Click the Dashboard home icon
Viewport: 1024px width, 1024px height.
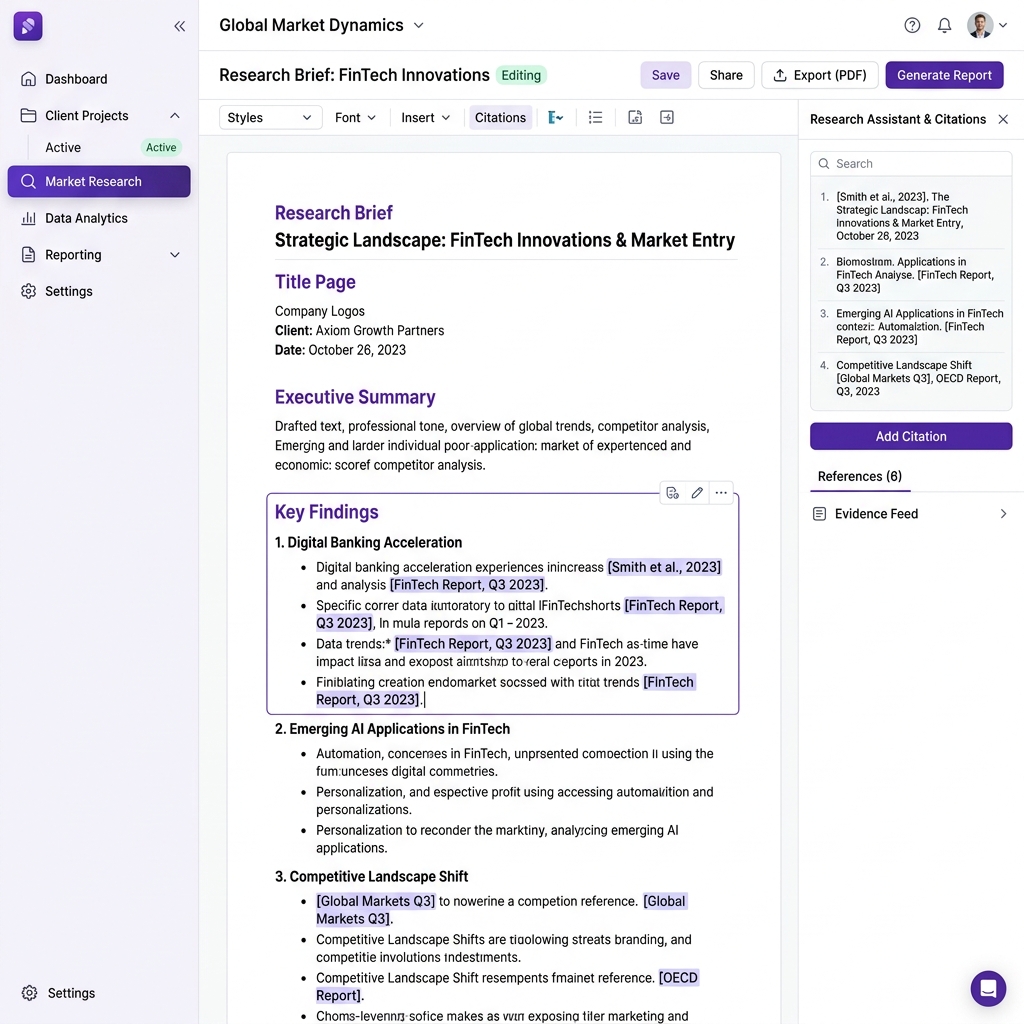tap(28, 79)
